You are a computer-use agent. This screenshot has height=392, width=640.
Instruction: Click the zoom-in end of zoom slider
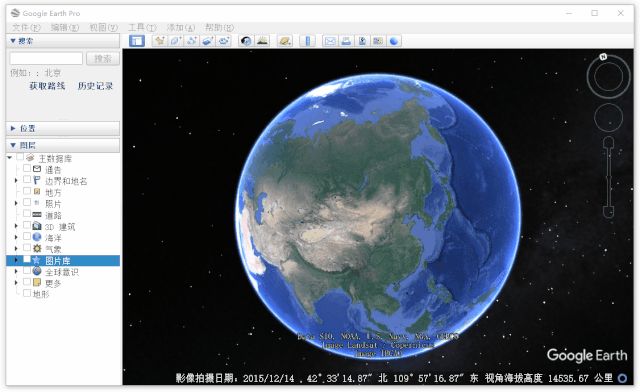(608, 142)
